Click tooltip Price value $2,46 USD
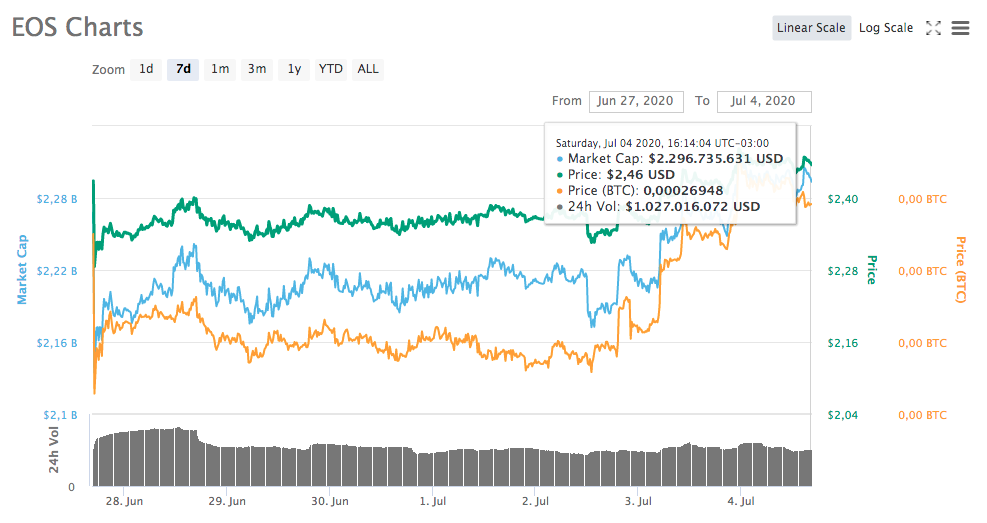The width and height of the screenshot is (987, 523). coord(640,175)
